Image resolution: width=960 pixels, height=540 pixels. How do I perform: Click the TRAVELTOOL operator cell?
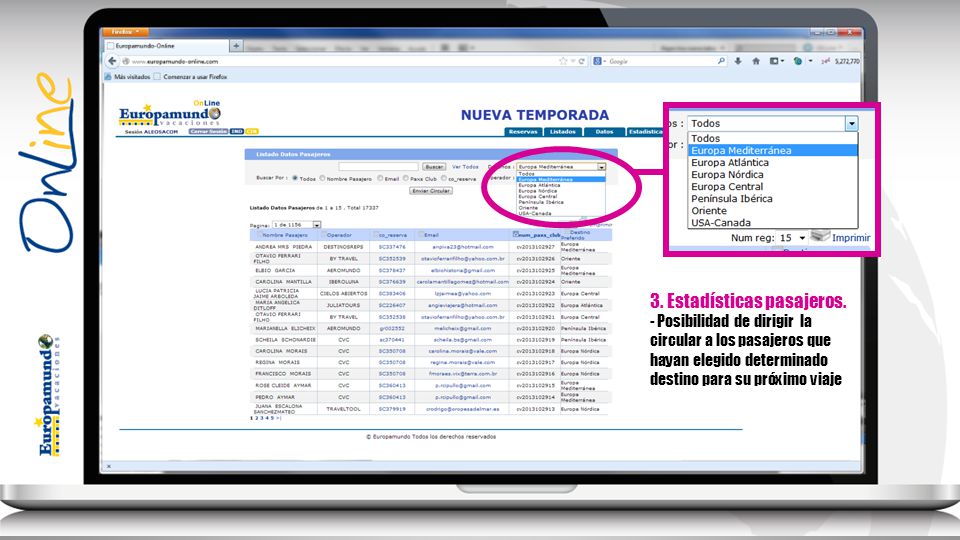pyautogui.click(x=343, y=409)
